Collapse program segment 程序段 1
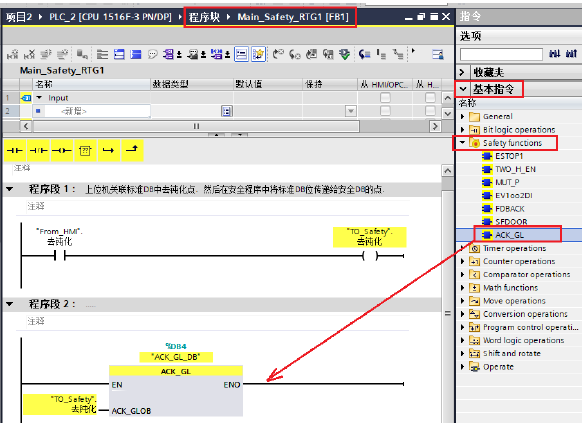Image resolution: width=585 pixels, height=427 pixels. point(10,189)
